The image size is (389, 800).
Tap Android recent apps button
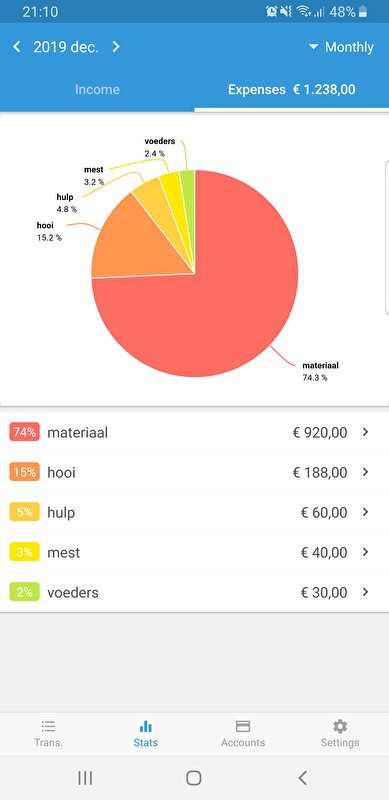pos(85,778)
